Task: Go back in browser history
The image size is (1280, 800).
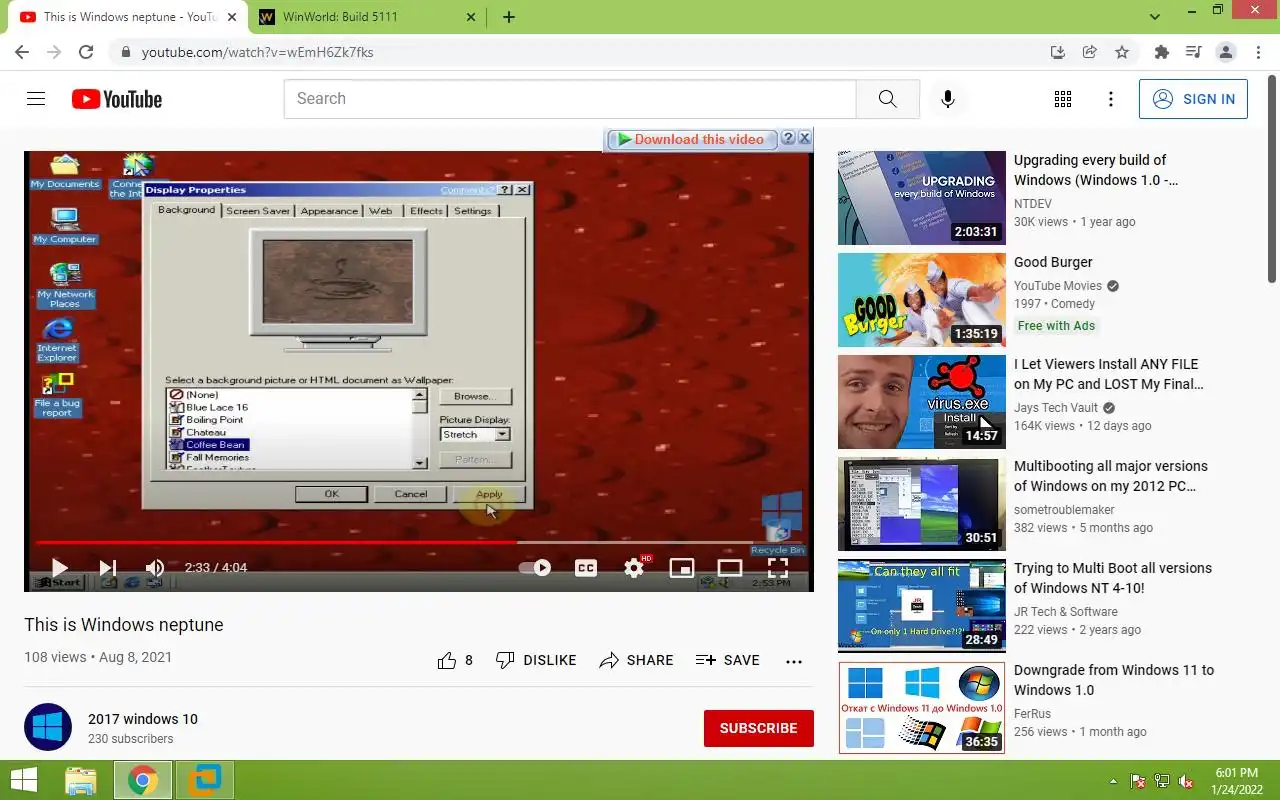Action: (22, 52)
